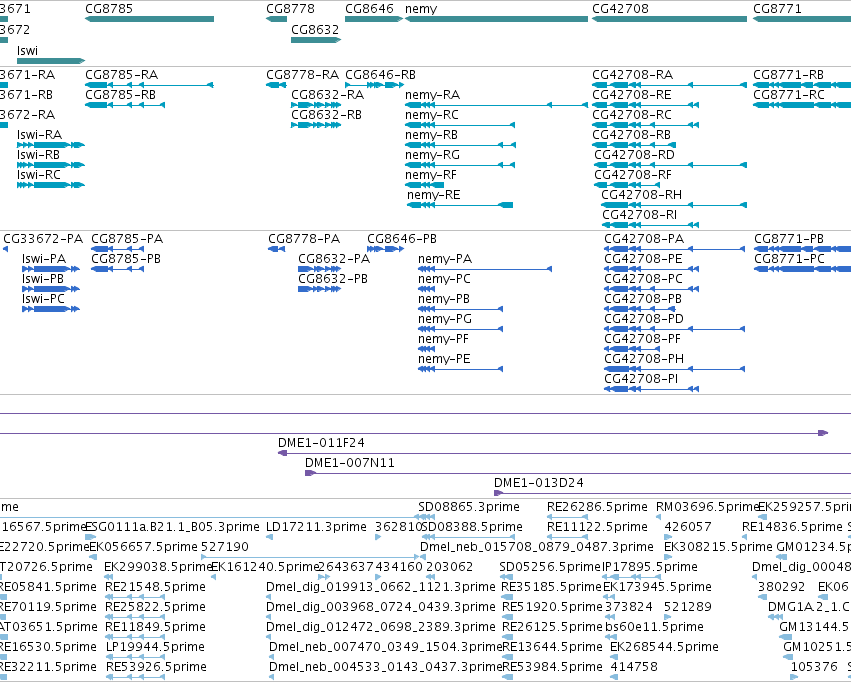The image size is (851, 682).
Task: Click the CG42708-PA protein label
Action: 644,239
